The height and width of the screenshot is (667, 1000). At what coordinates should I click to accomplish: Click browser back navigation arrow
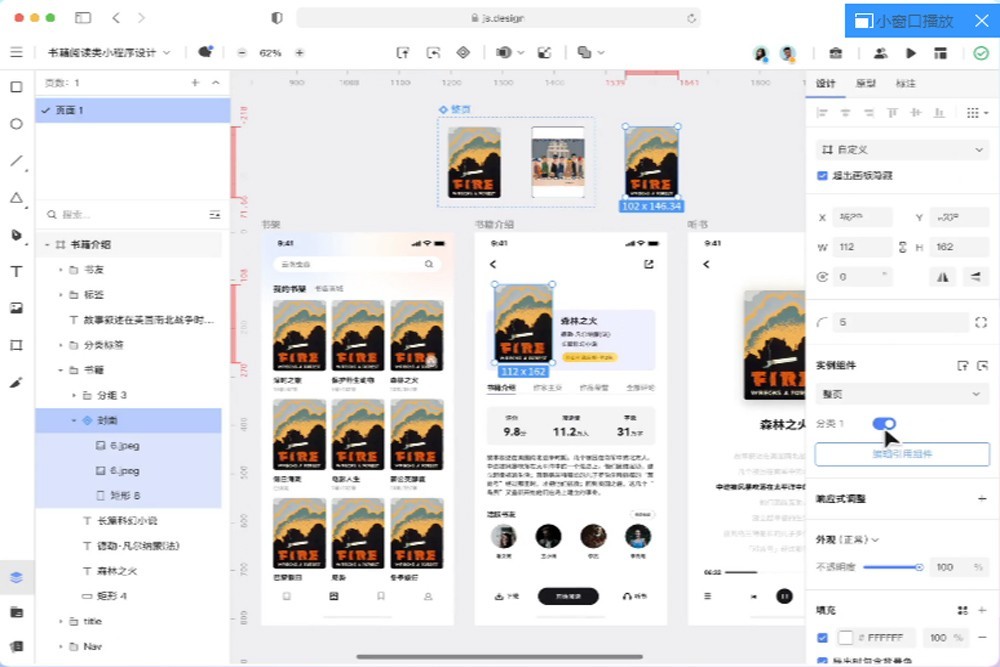pyautogui.click(x=116, y=18)
